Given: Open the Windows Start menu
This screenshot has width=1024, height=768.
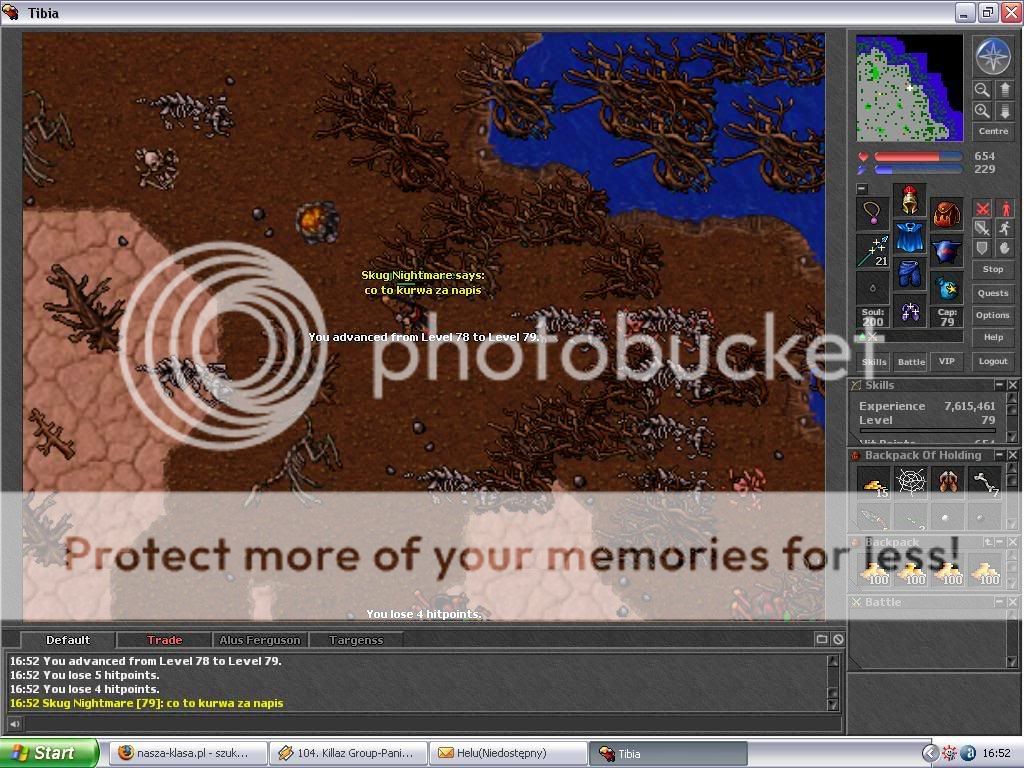Looking at the screenshot, I should 49,753.
